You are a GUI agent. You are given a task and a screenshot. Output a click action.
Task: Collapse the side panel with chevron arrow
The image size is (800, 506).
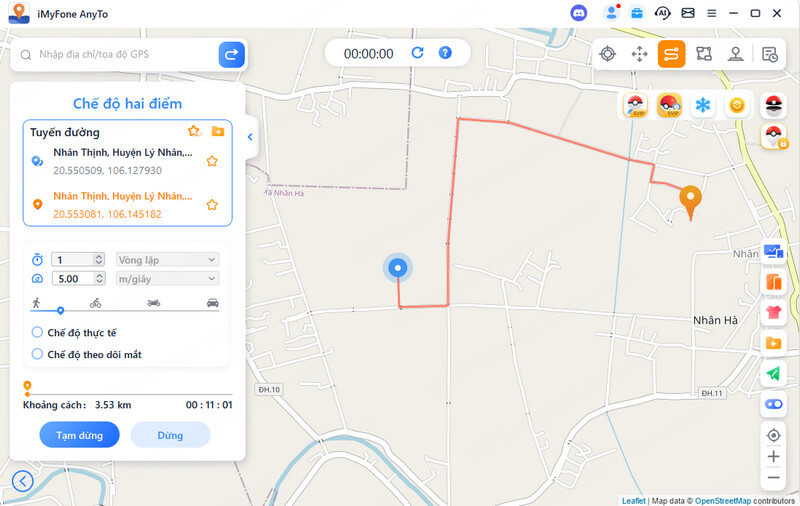[250, 137]
